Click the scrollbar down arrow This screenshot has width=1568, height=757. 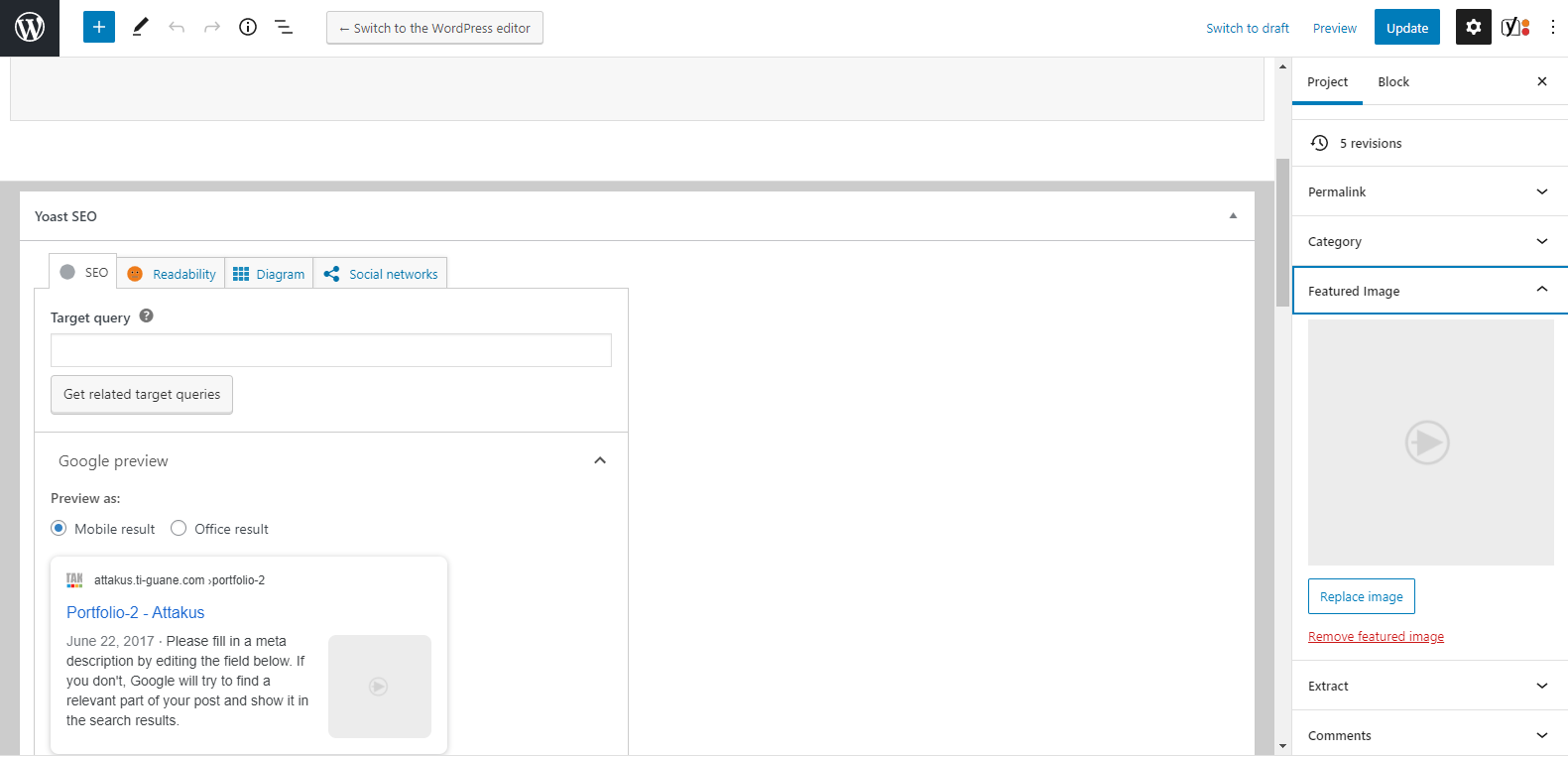pyautogui.click(x=1283, y=746)
